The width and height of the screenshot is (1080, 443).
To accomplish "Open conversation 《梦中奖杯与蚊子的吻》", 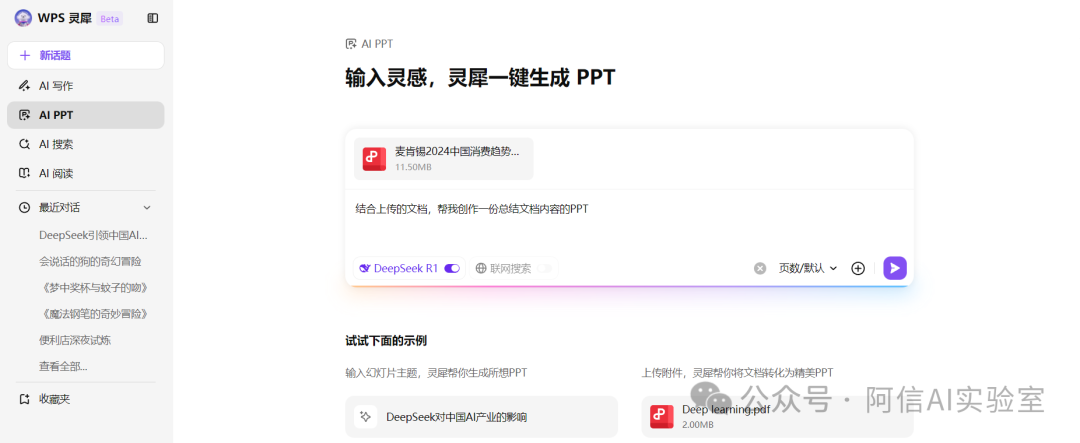I will tap(94, 287).
